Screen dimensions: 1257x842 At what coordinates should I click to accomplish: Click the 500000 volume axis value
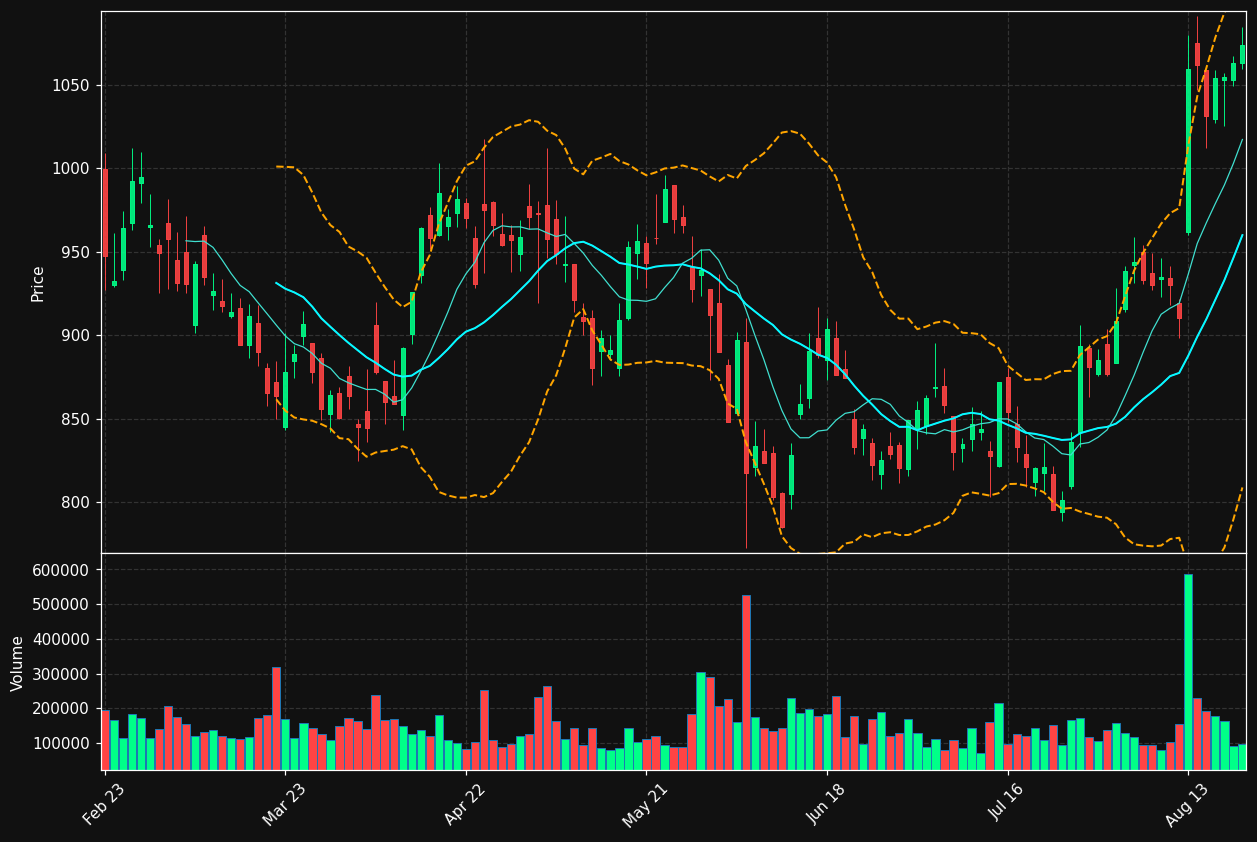[x=62, y=605]
